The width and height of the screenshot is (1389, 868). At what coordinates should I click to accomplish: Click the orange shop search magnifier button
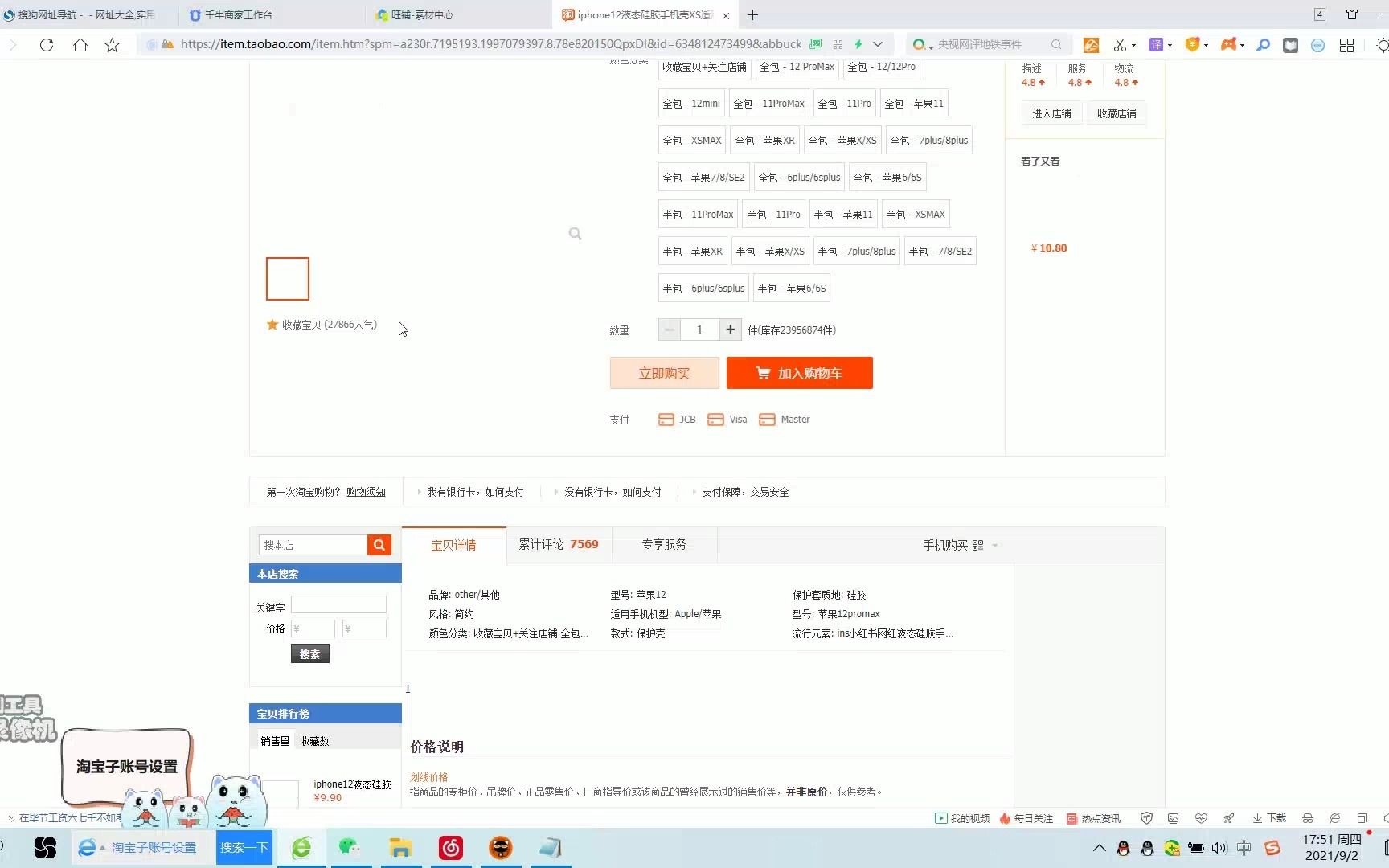click(379, 545)
